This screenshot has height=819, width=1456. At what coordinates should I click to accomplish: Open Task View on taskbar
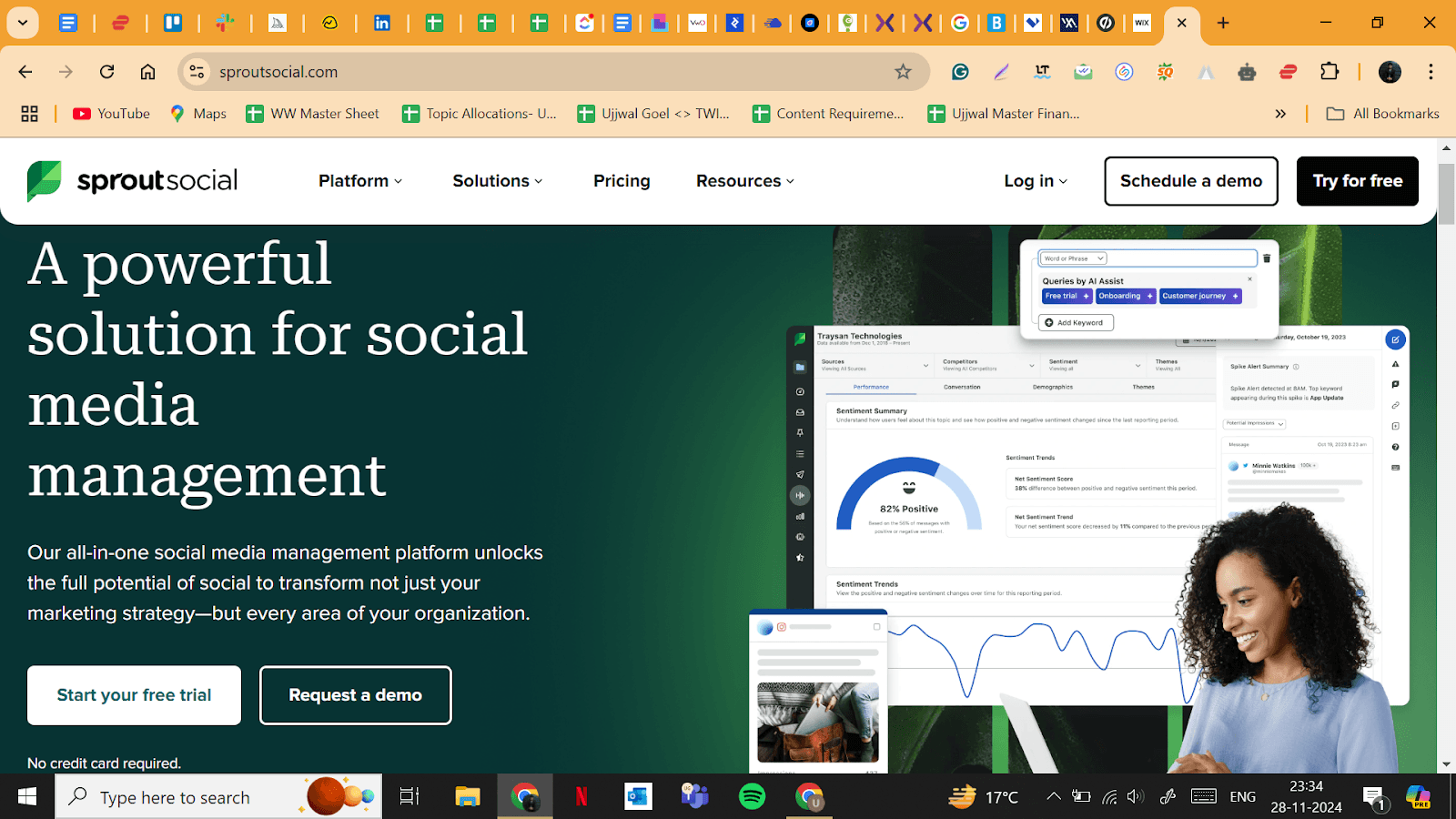(x=409, y=797)
